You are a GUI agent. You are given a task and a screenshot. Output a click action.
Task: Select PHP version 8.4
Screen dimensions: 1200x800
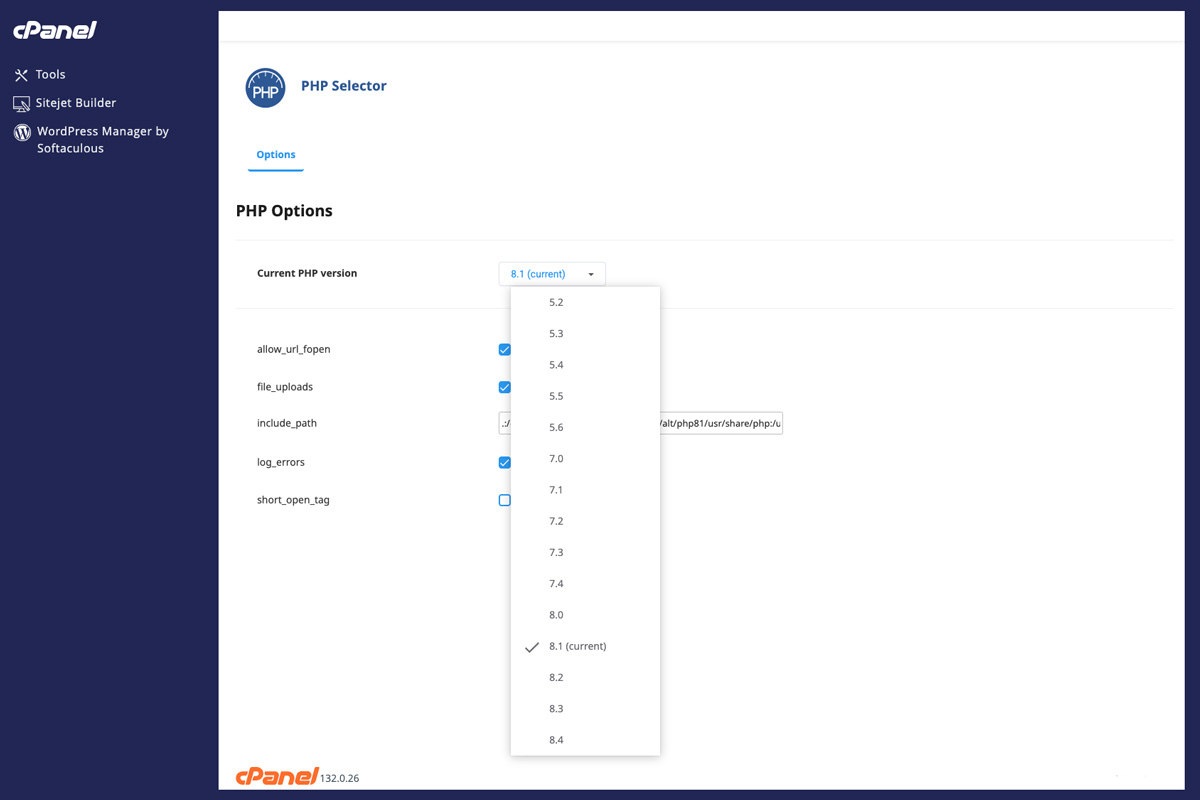585,740
